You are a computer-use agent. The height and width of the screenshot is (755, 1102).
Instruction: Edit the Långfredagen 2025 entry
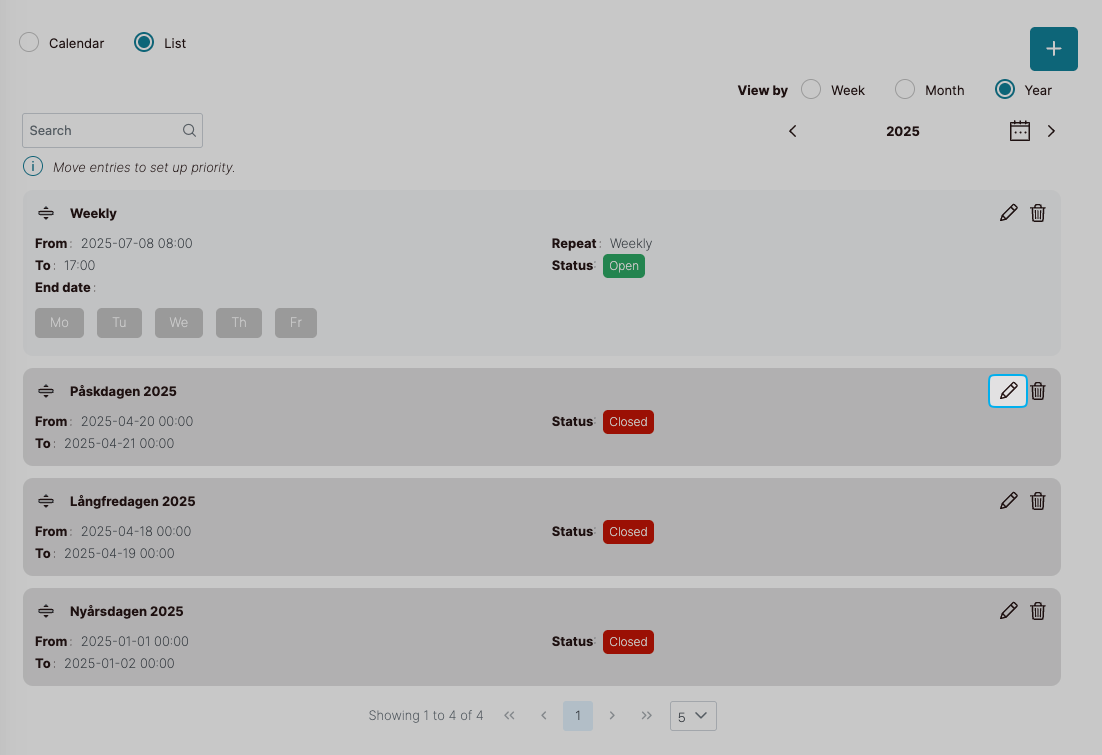(x=1008, y=501)
